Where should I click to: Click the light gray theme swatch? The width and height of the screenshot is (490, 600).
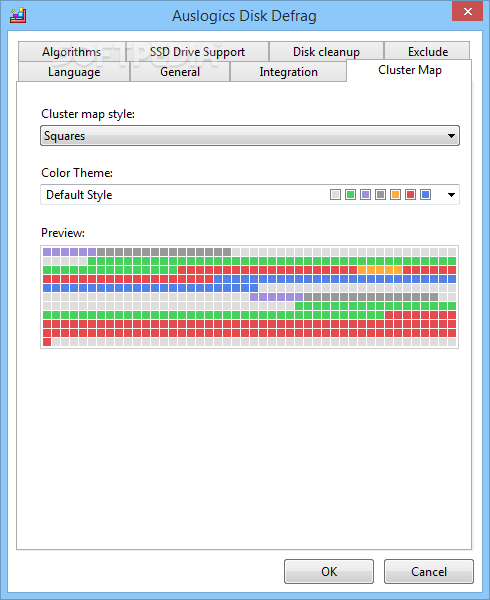[x=335, y=195]
